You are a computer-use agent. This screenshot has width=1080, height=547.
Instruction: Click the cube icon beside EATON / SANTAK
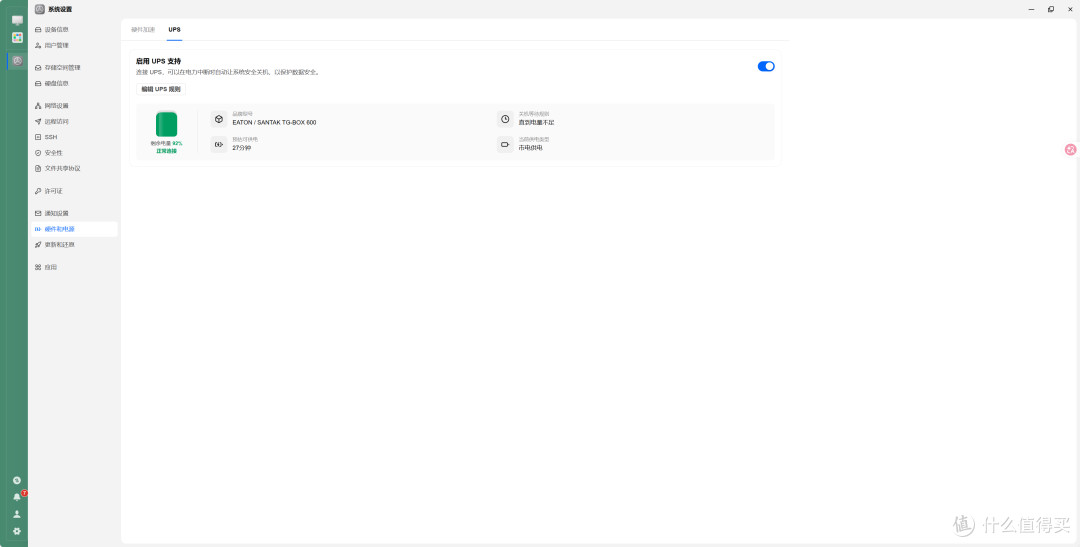[218, 119]
